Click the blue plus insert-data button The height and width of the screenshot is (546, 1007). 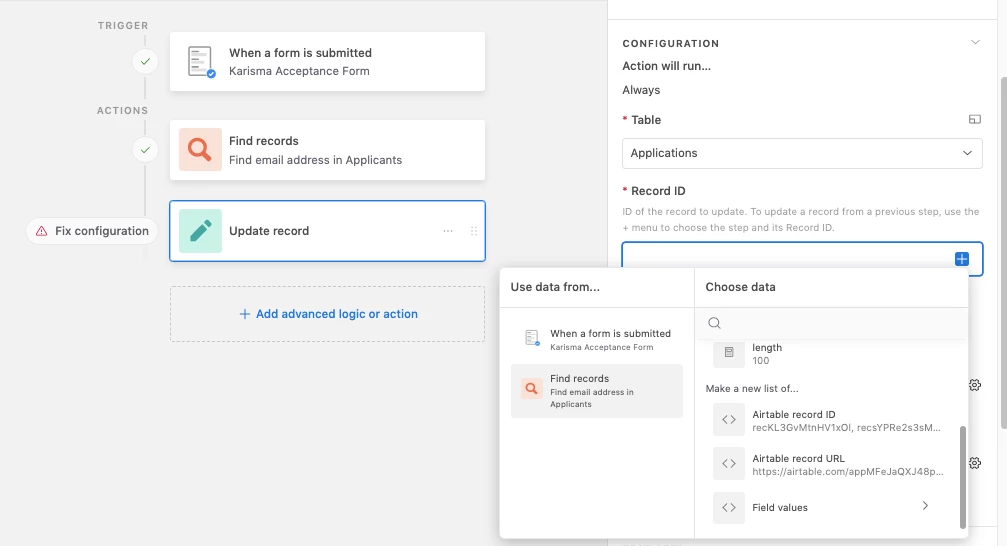coord(961,259)
